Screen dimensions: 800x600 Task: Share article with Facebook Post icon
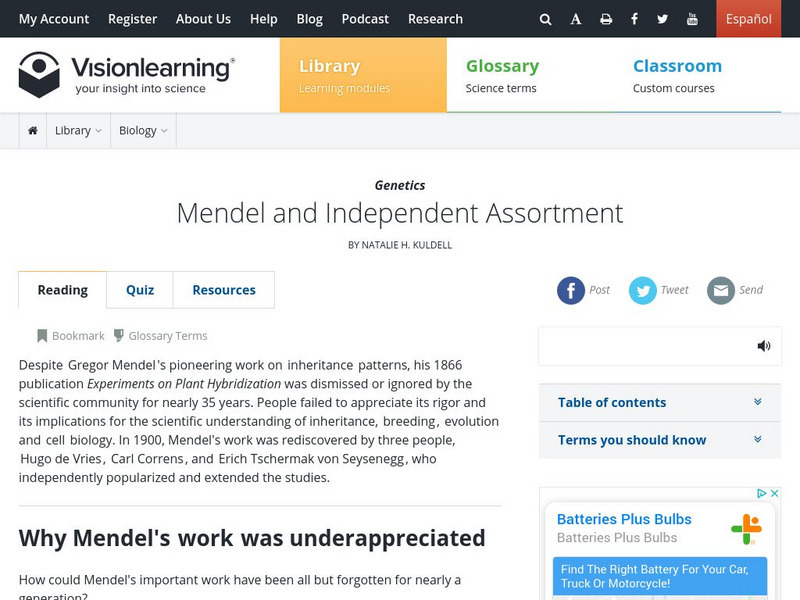(571, 290)
